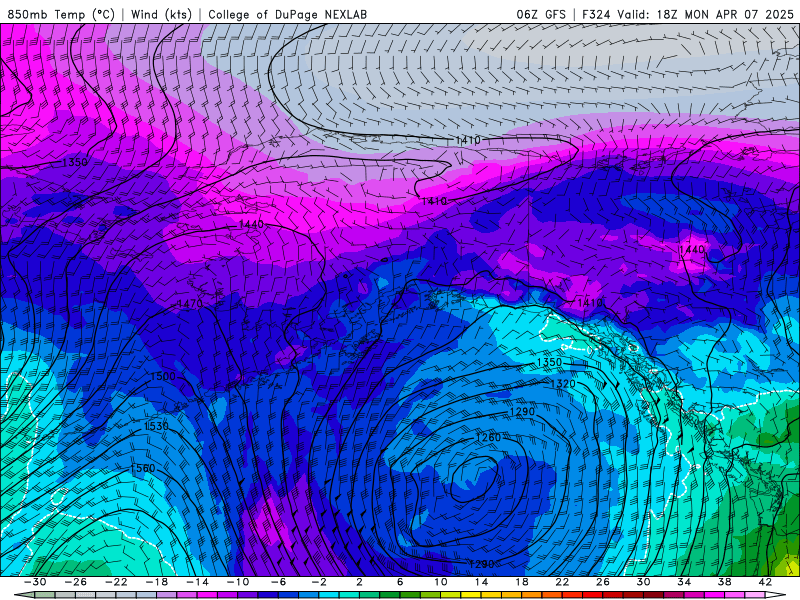The width and height of the screenshot is (800, 600).
Task: Click the positive 2 value on the temperature scale
Action: click(359, 582)
